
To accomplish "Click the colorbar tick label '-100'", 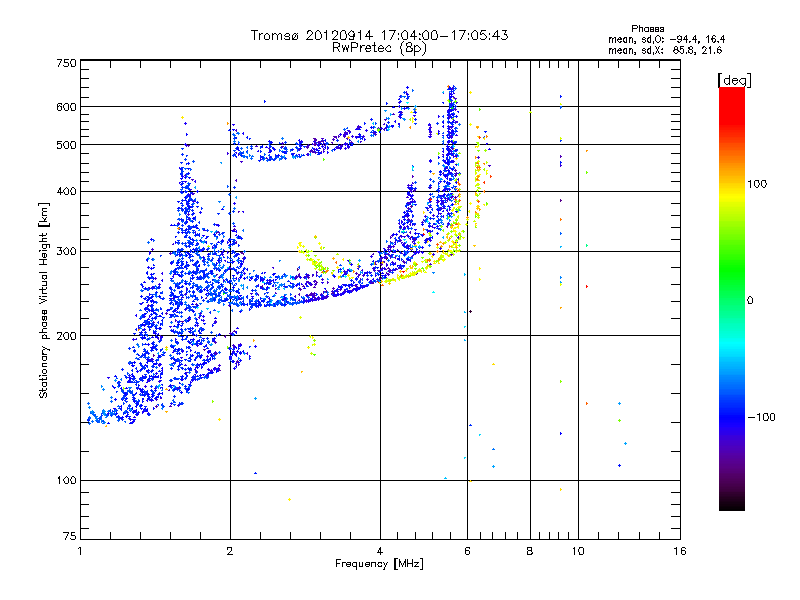I will coord(761,417).
